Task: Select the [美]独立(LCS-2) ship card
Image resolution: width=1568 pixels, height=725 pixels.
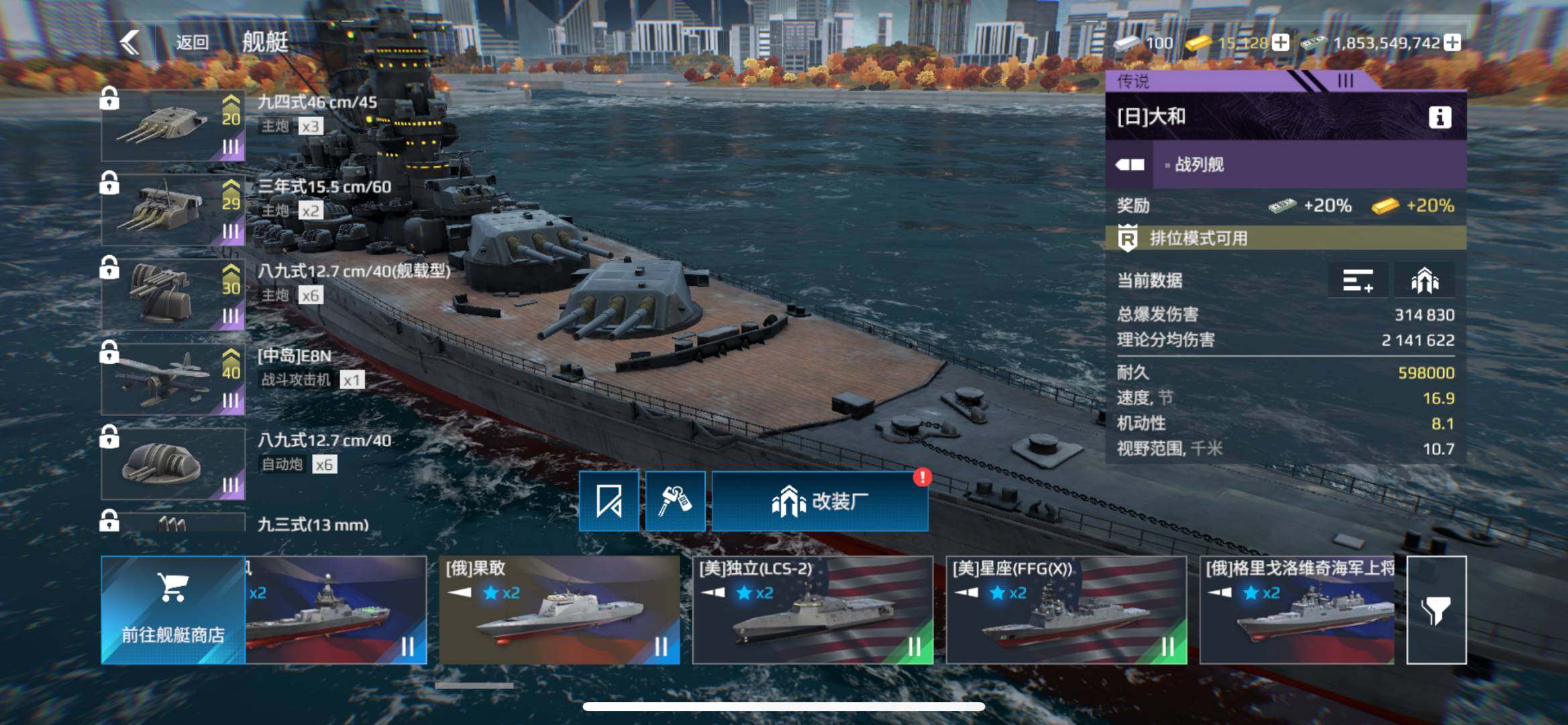Action: pyautogui.click(x=813, y=610)
